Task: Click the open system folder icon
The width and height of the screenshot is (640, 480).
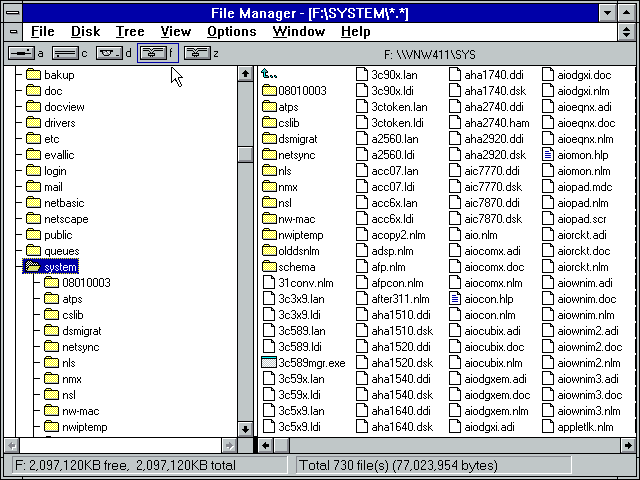Action: [33, 267]
